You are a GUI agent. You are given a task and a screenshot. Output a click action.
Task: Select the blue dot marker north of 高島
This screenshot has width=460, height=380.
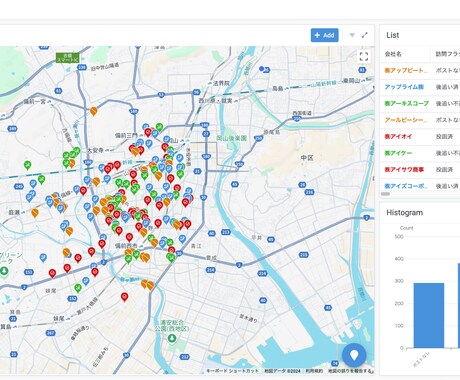262,69
